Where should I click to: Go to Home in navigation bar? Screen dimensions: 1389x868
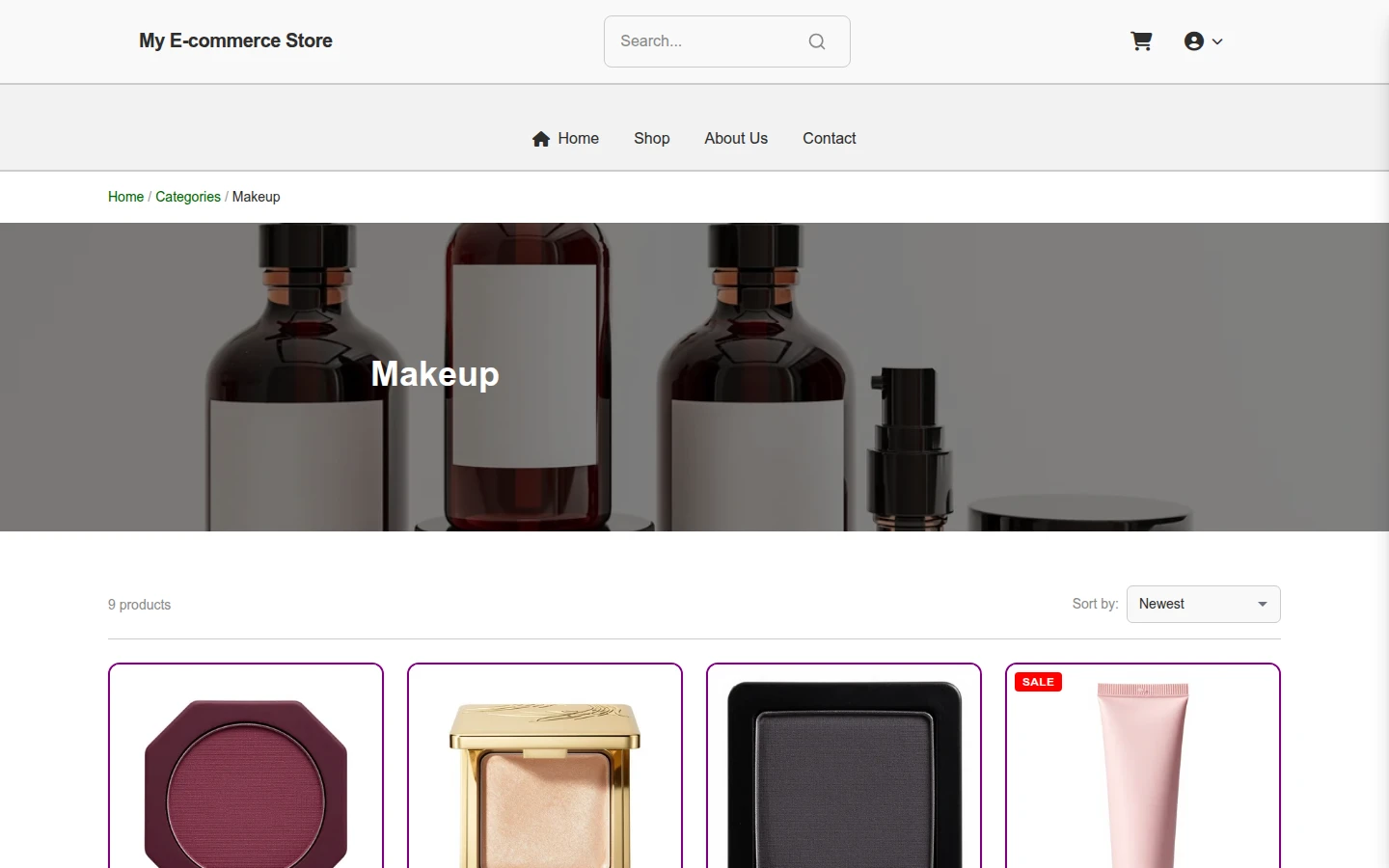[x=565, y=138]
